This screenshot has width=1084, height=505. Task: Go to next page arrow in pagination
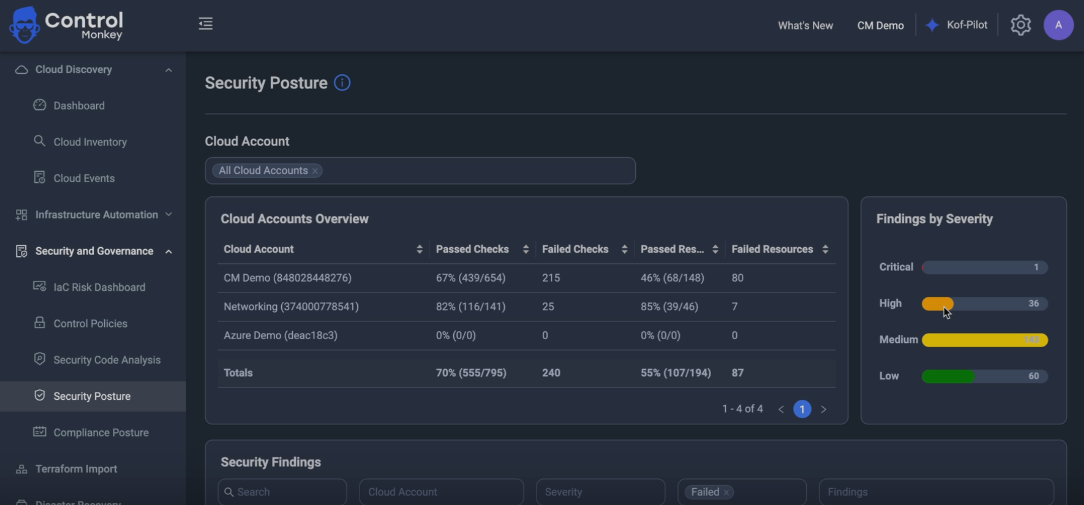[x=823, y=409]
